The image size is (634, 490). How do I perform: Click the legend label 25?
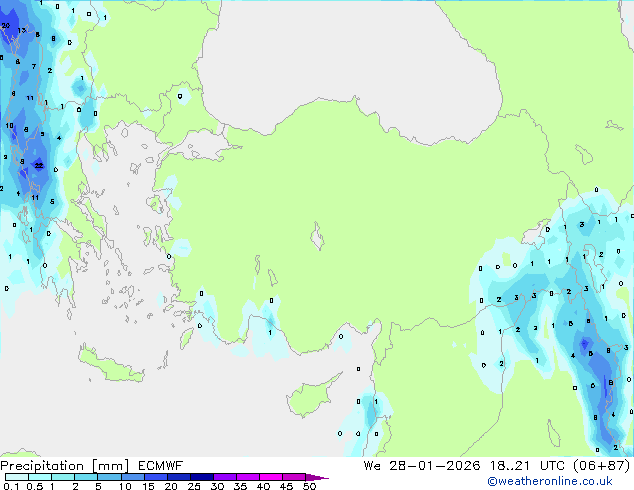tap(194, 486)
